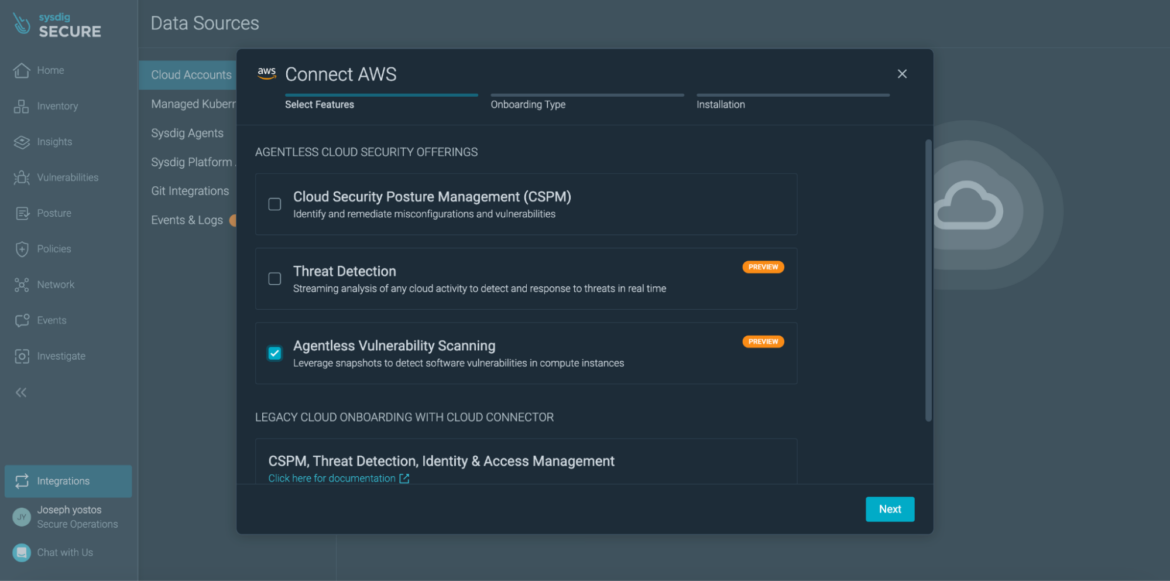Uncheck Agentless Vulnerability Scanning

point(274,353)
